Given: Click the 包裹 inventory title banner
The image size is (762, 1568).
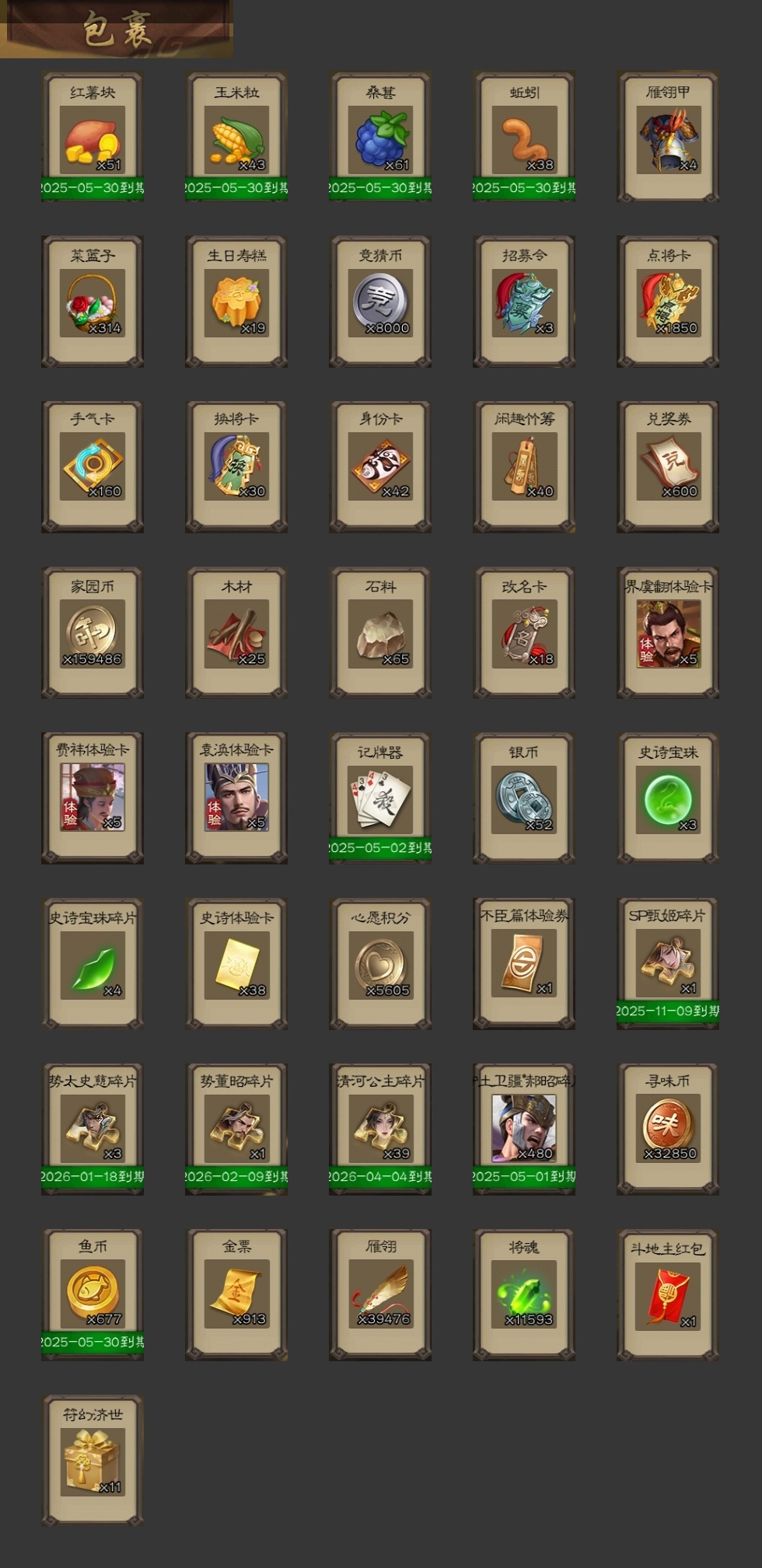Looking at the screenshot, I should (x=117, y=29).
